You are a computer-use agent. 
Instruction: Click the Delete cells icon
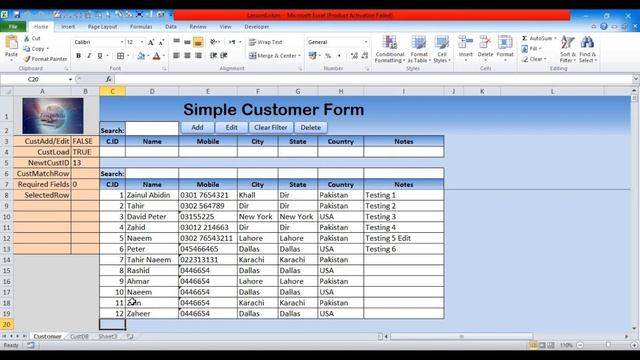pyautogui.click(x=485, y=42)
